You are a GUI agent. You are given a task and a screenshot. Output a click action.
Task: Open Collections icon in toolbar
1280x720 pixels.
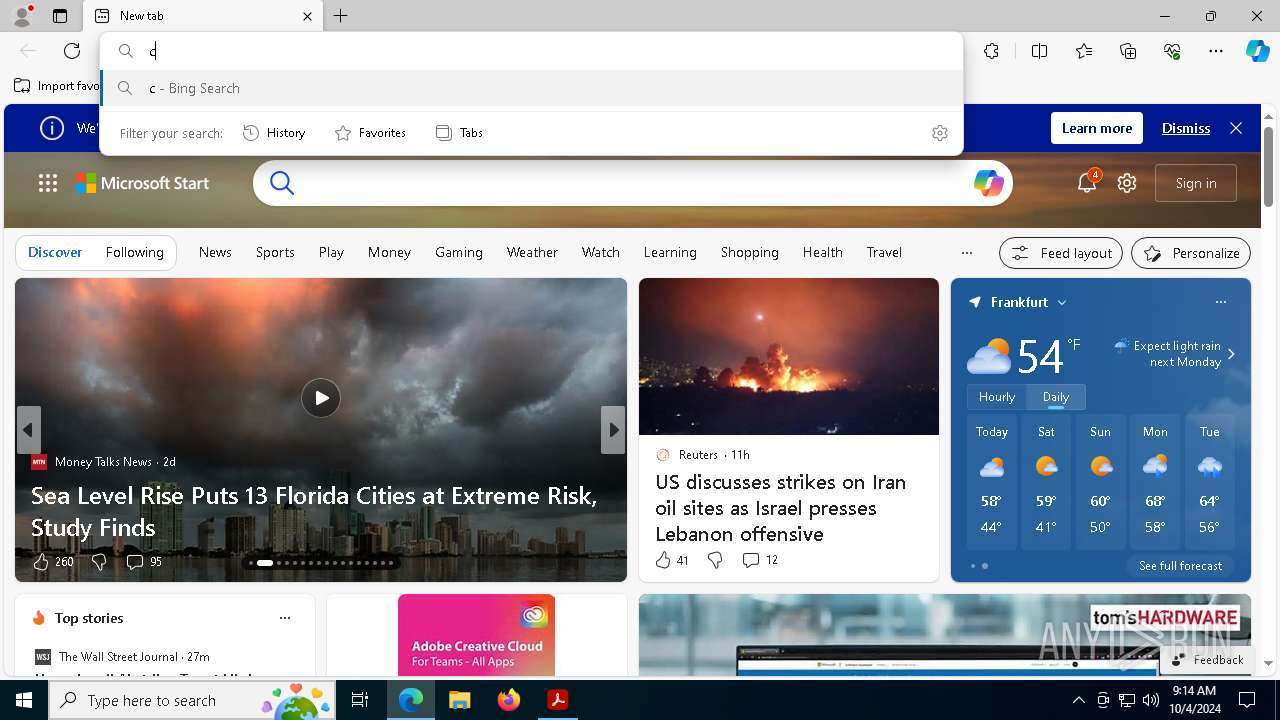click(x=1128, y=51)
